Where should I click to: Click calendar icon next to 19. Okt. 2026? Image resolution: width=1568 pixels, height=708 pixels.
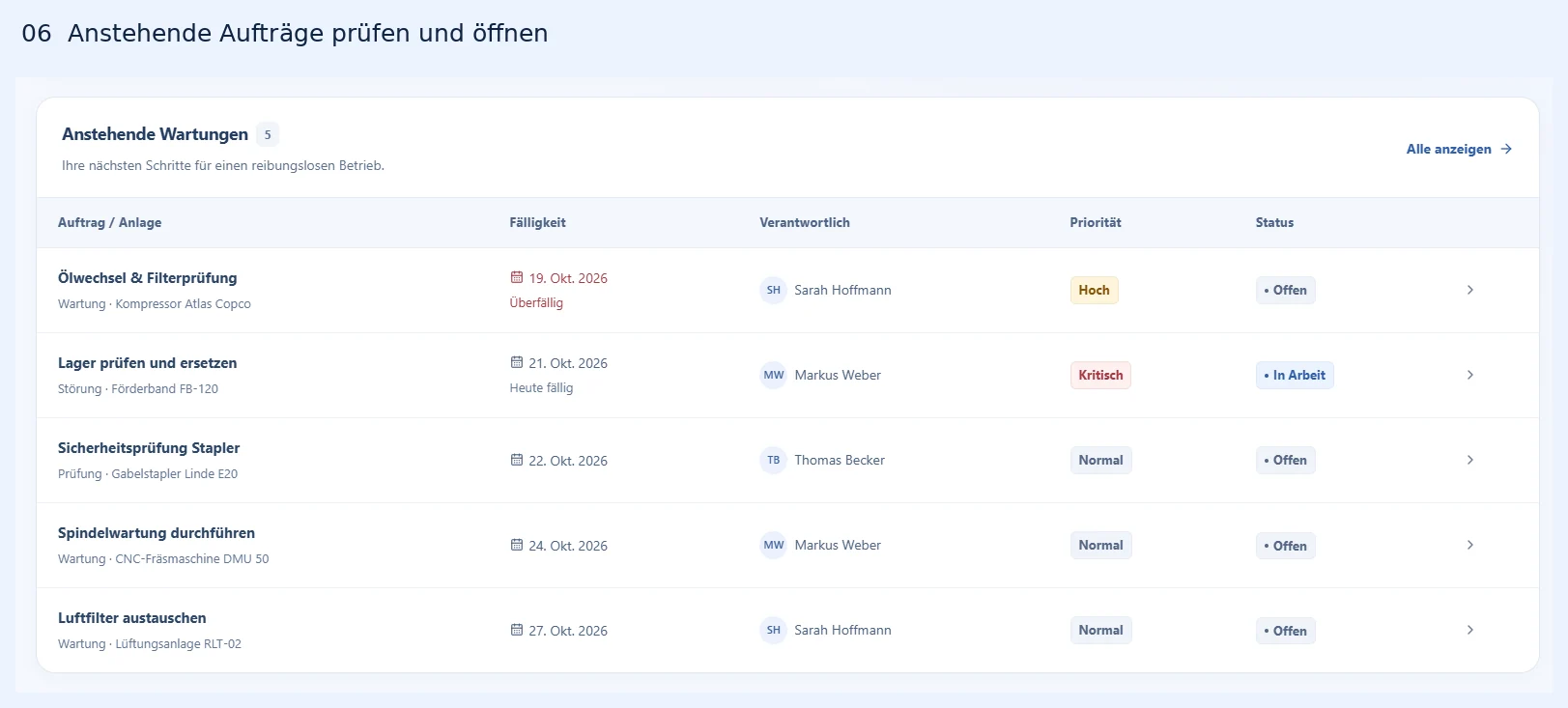click(x=517, y=277)
